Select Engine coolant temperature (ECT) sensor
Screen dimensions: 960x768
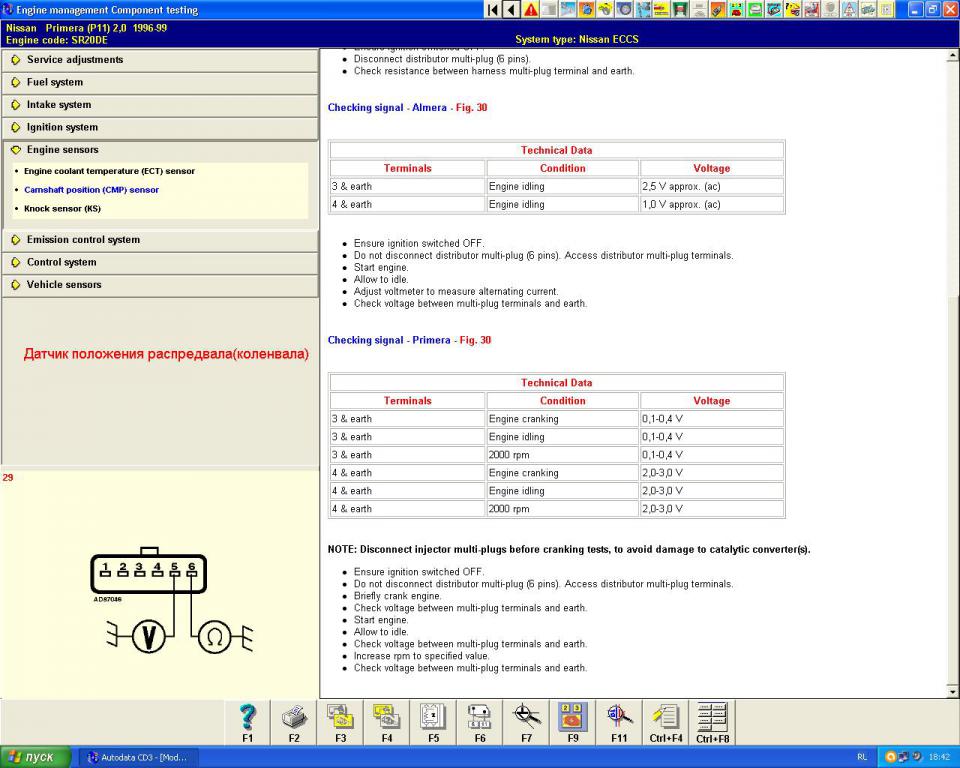(109, 171)
